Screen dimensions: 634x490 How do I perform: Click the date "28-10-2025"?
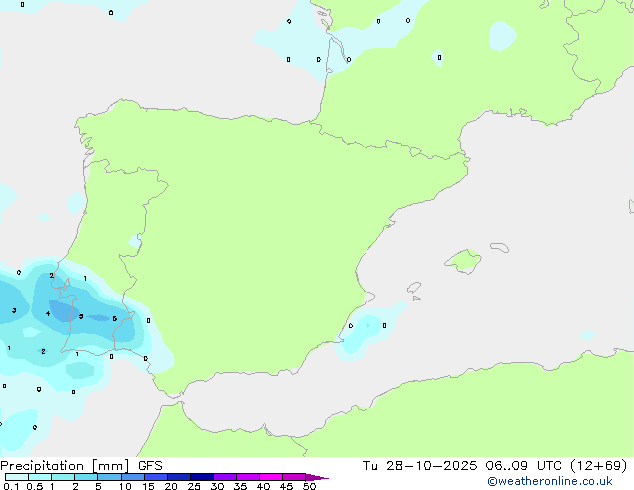tap(431, 466)
